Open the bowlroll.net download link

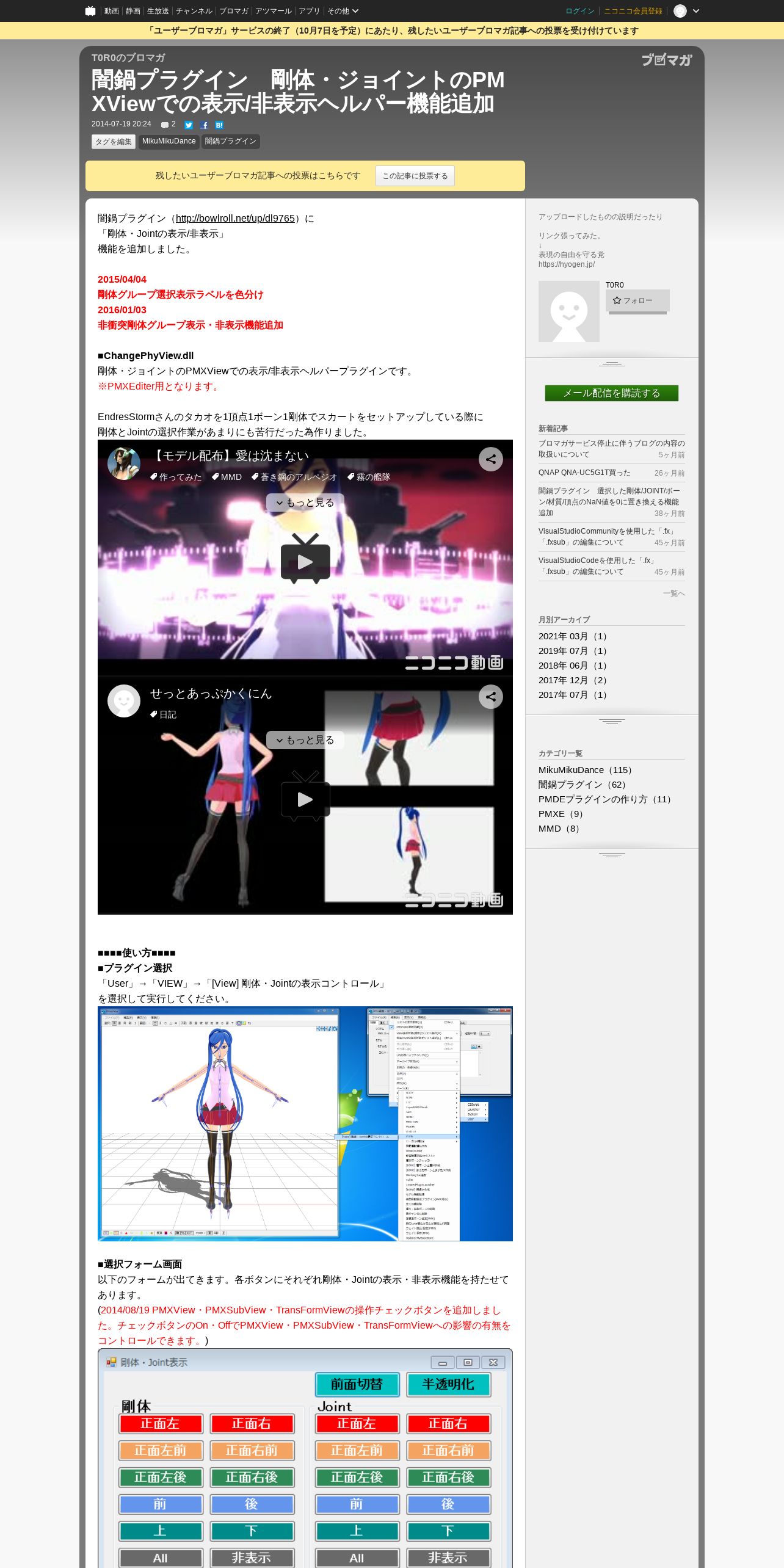235,219
